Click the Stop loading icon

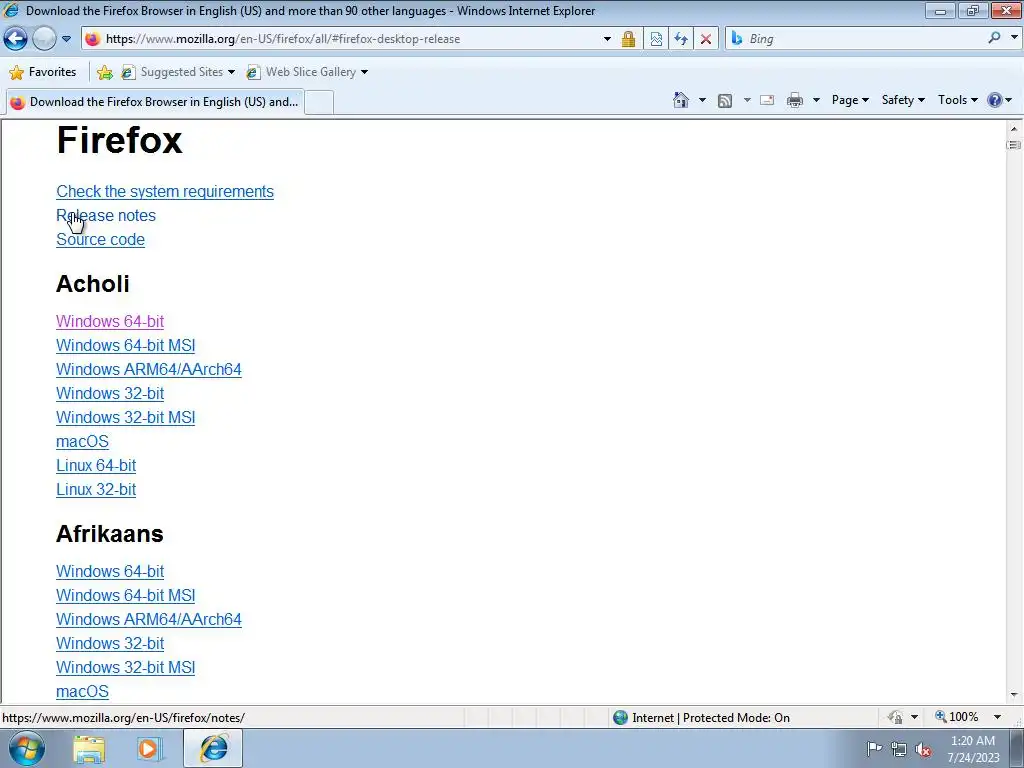[705, 39]
